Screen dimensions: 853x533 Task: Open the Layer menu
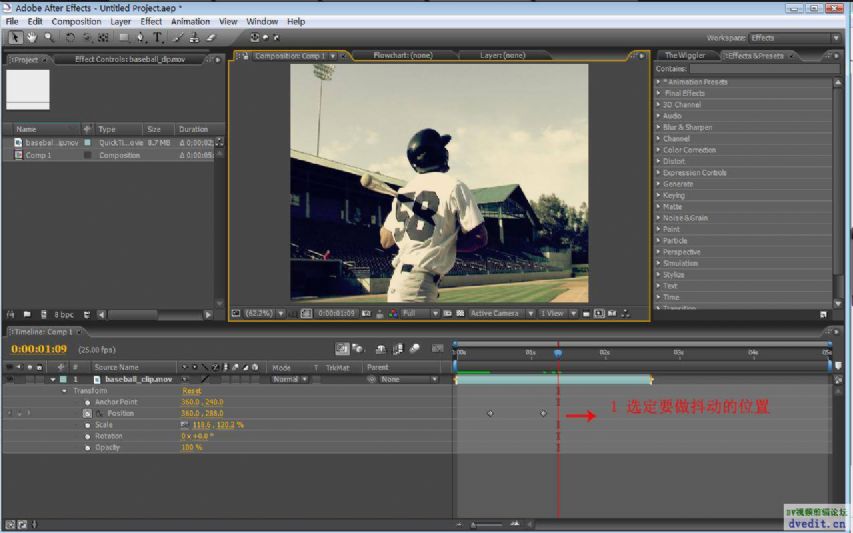(x=120, y=22)
